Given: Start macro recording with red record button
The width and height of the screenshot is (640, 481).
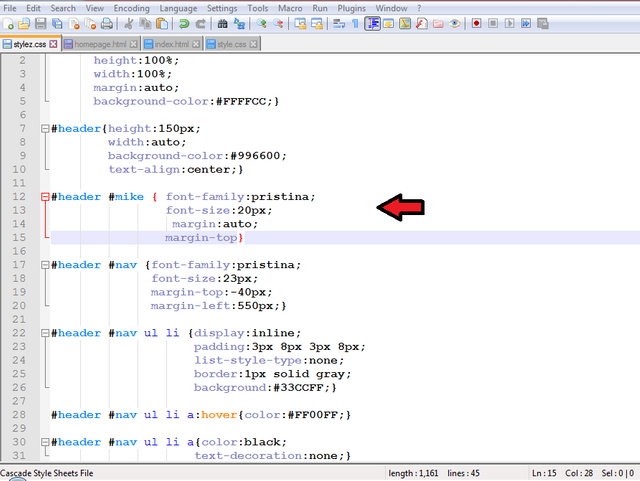Looking at the screenshot, I should tap(477, 23).
